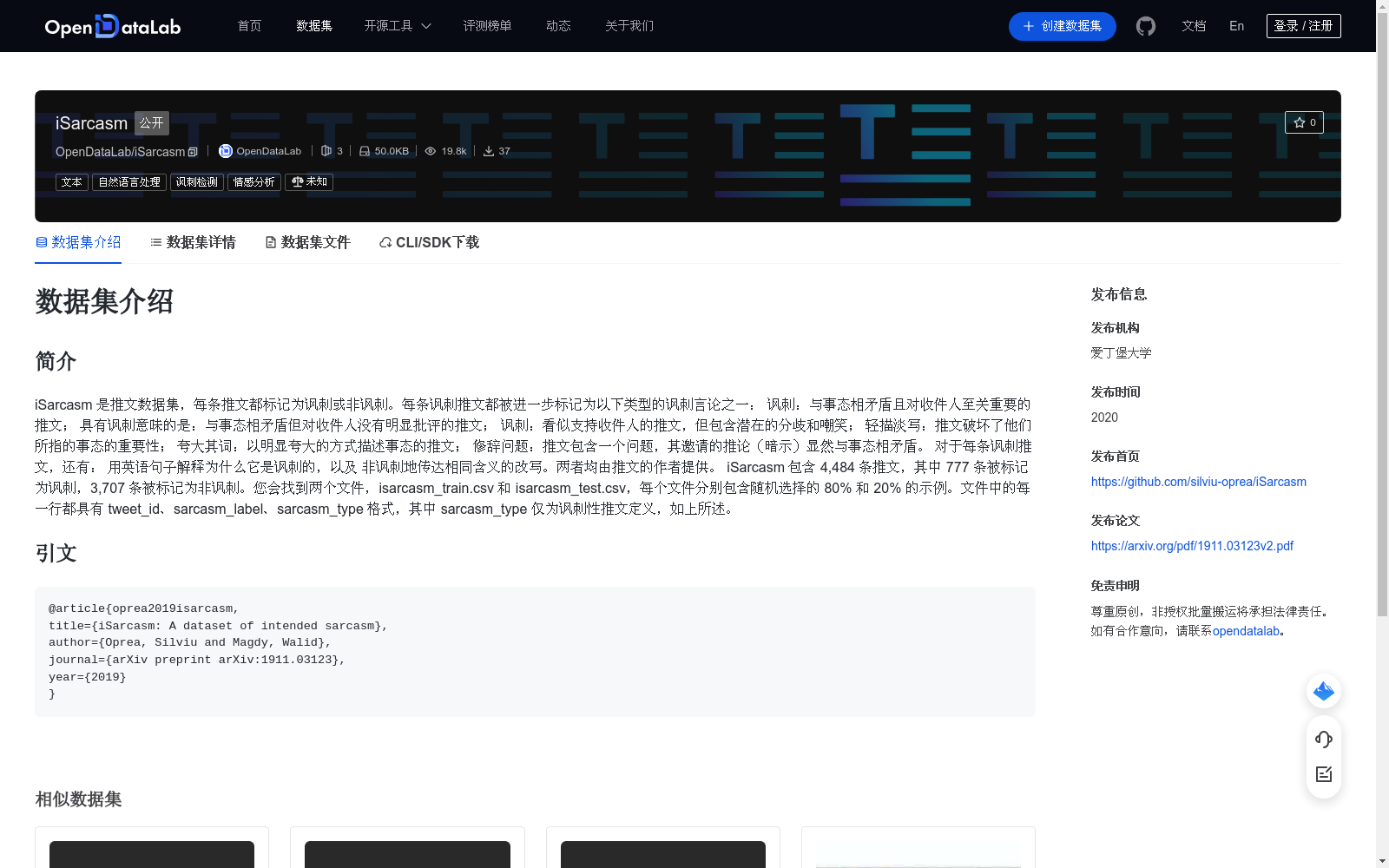The width and height of the screenshot is (1389, 868).
Task: Click the OpenDataLab publisher avatar
Action: (x=225, y=151)
